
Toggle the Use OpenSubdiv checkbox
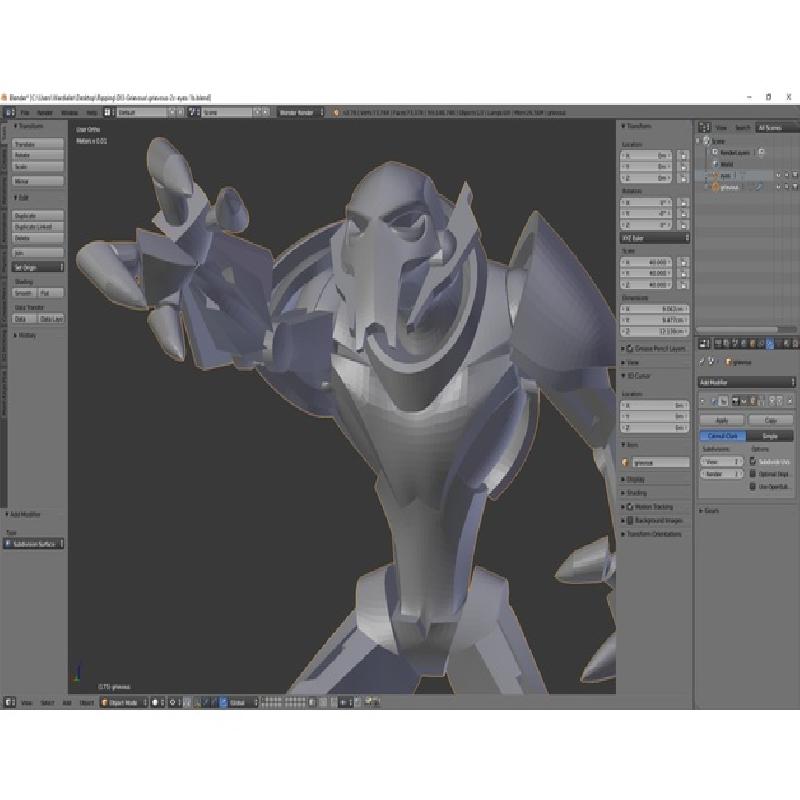point(752,486)
